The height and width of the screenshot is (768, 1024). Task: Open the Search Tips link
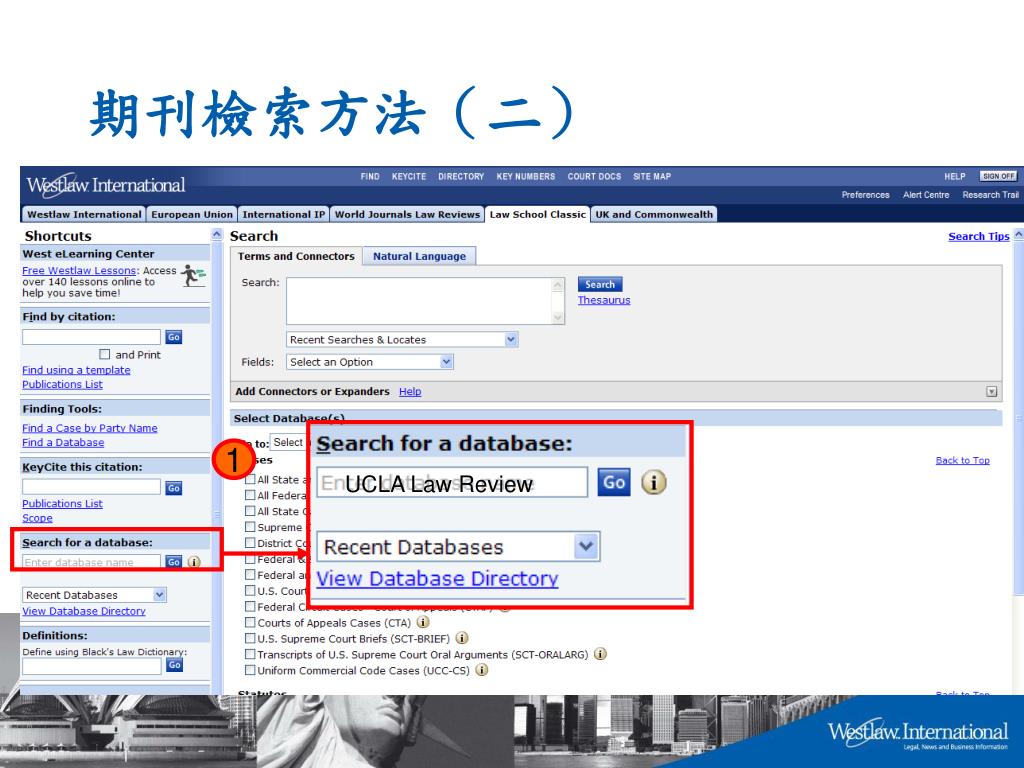(x=978, y=236)
